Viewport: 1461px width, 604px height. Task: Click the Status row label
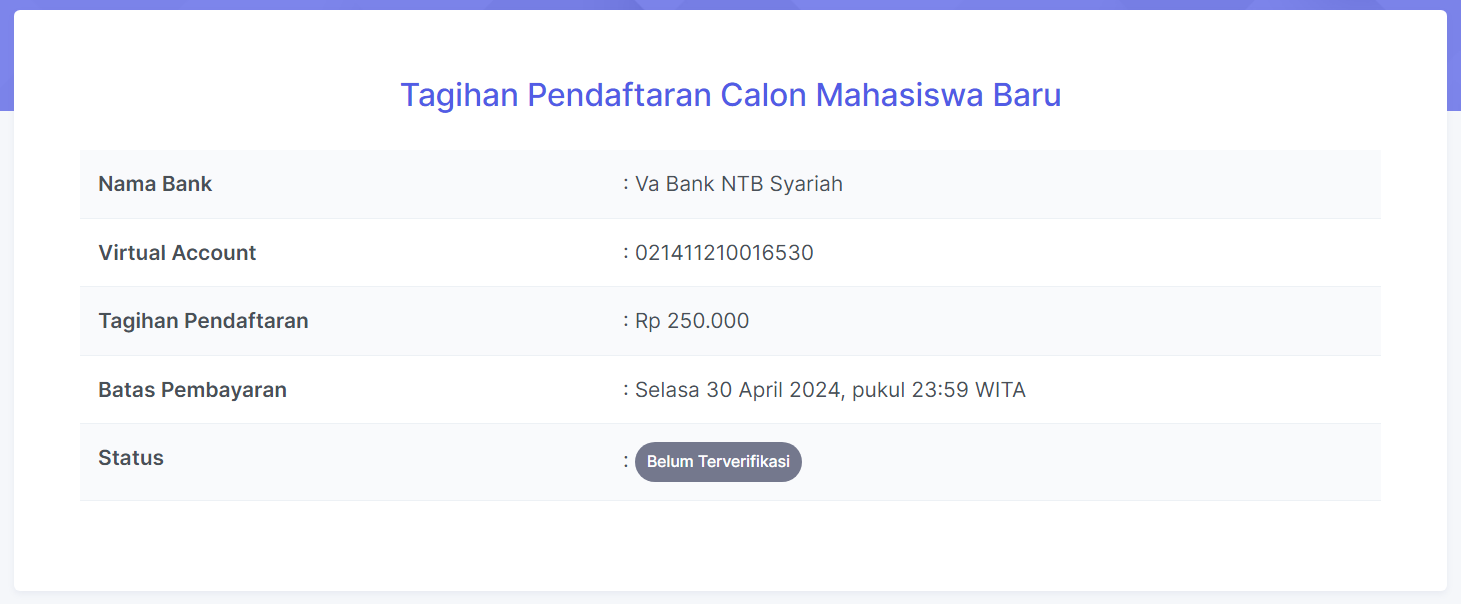coord(131,458)
